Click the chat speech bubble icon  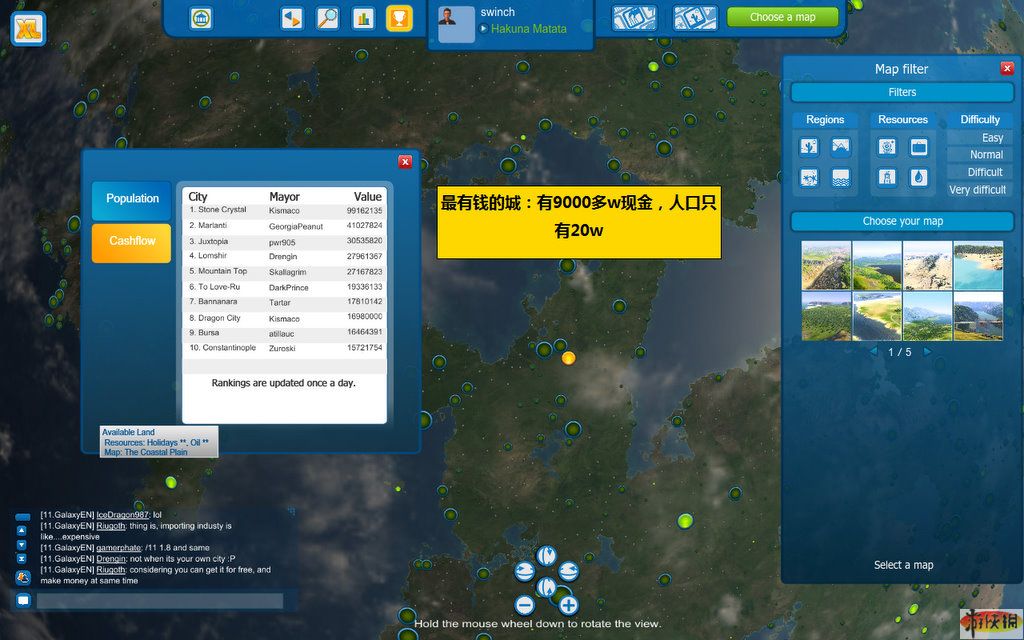(24, 600)
